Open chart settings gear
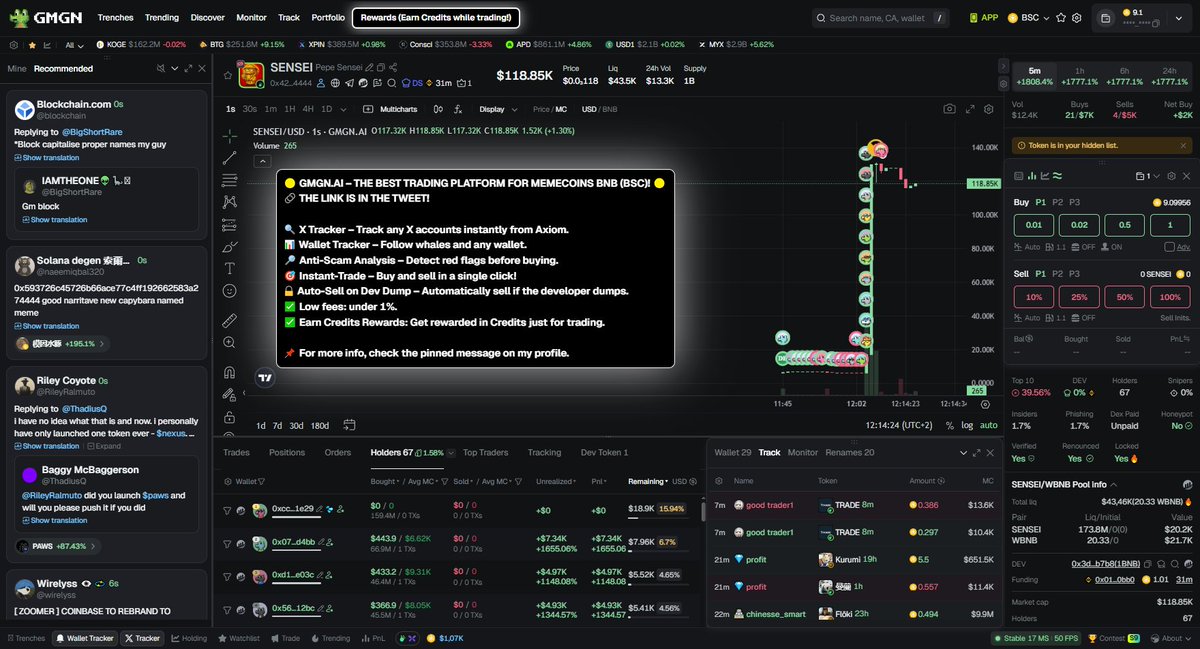 click(989, 109)
